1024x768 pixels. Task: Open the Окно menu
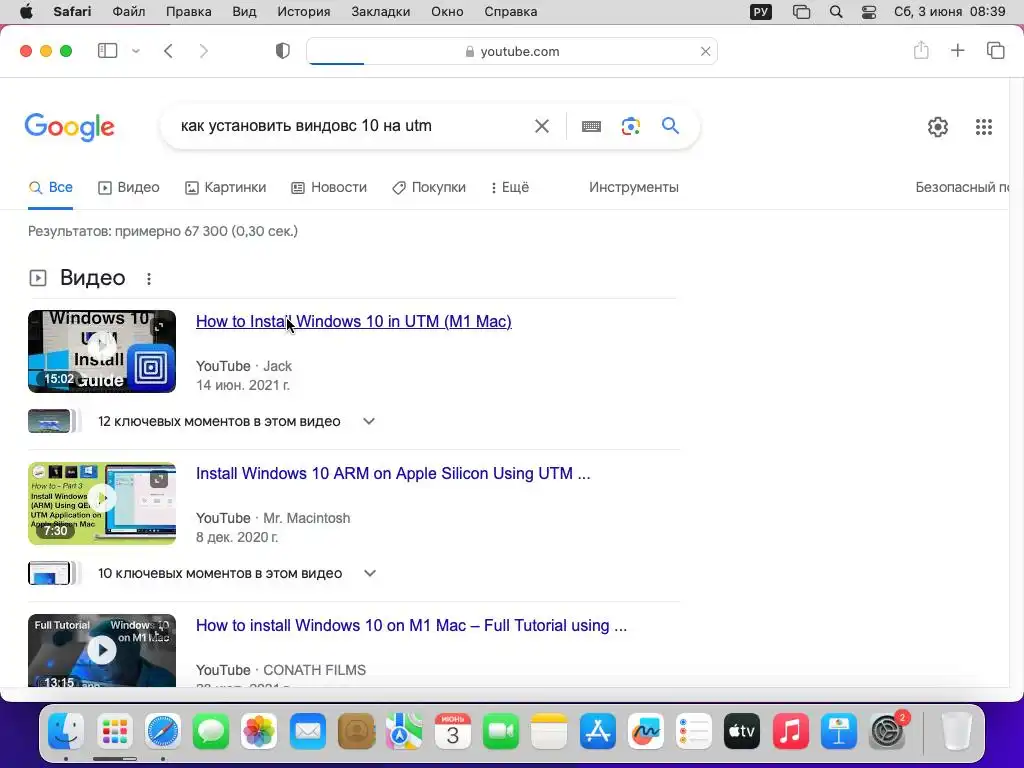point(447,12)
